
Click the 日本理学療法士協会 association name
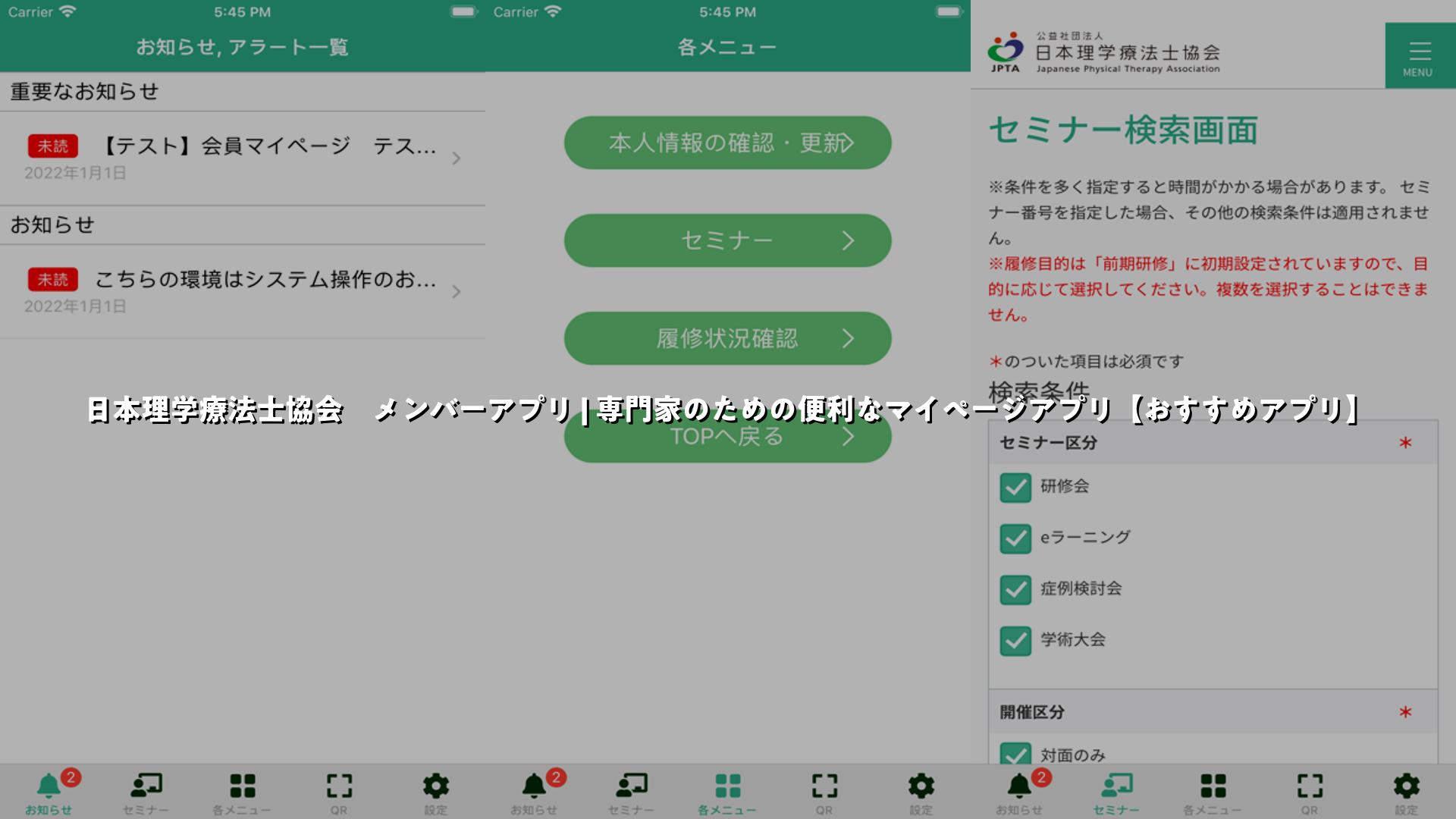1128,52
